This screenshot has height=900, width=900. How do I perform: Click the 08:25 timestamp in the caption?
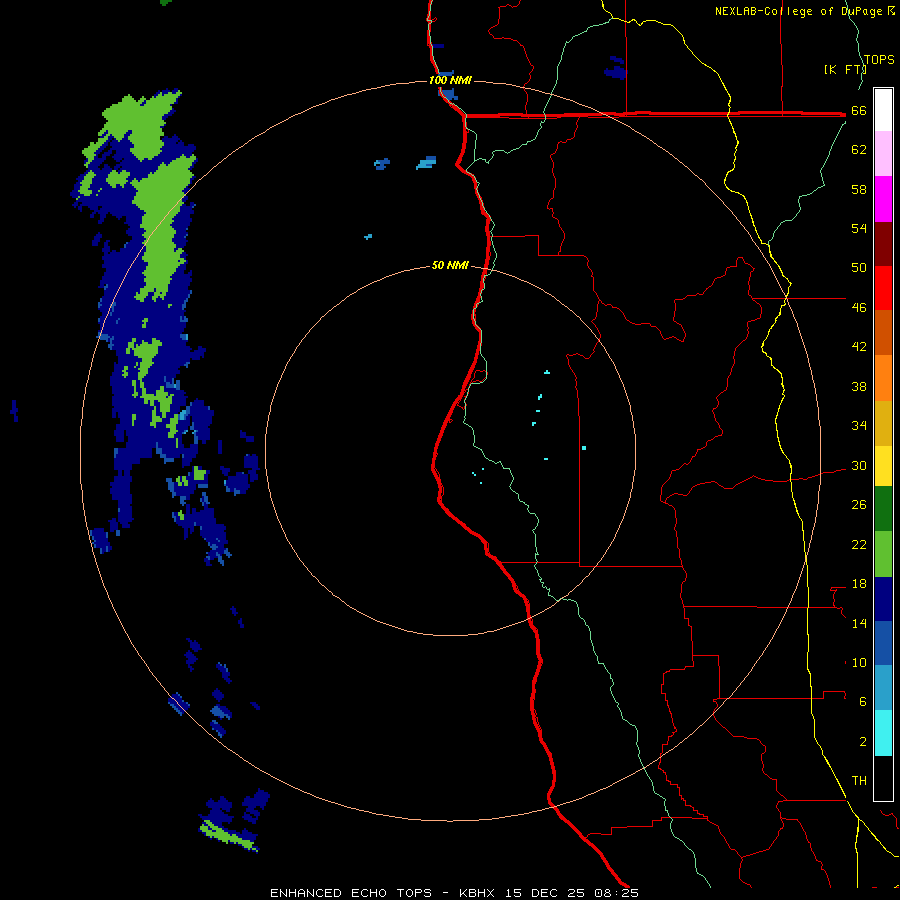(616, 893)
